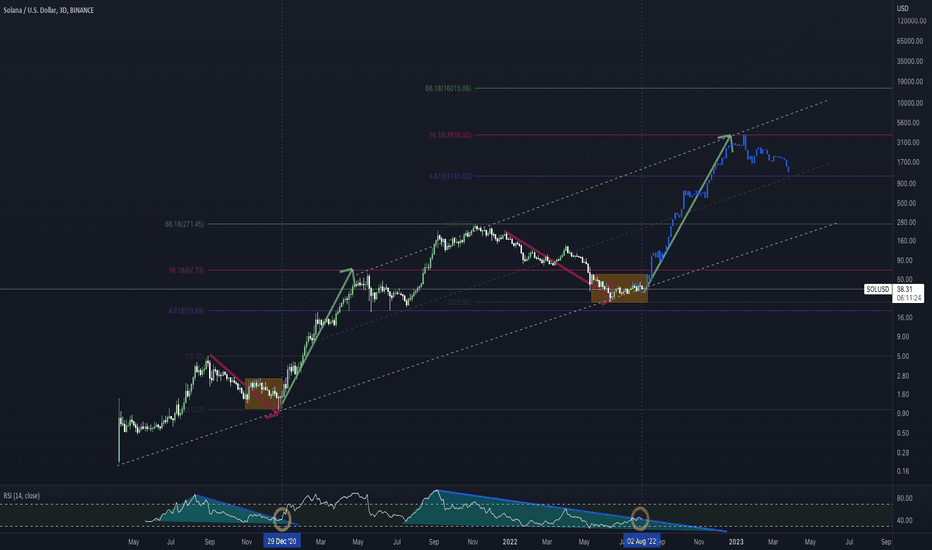Viewport: 932px width, 550px height.
Task: Click the 1700.00 price axis label
Action: coord(908,162)
